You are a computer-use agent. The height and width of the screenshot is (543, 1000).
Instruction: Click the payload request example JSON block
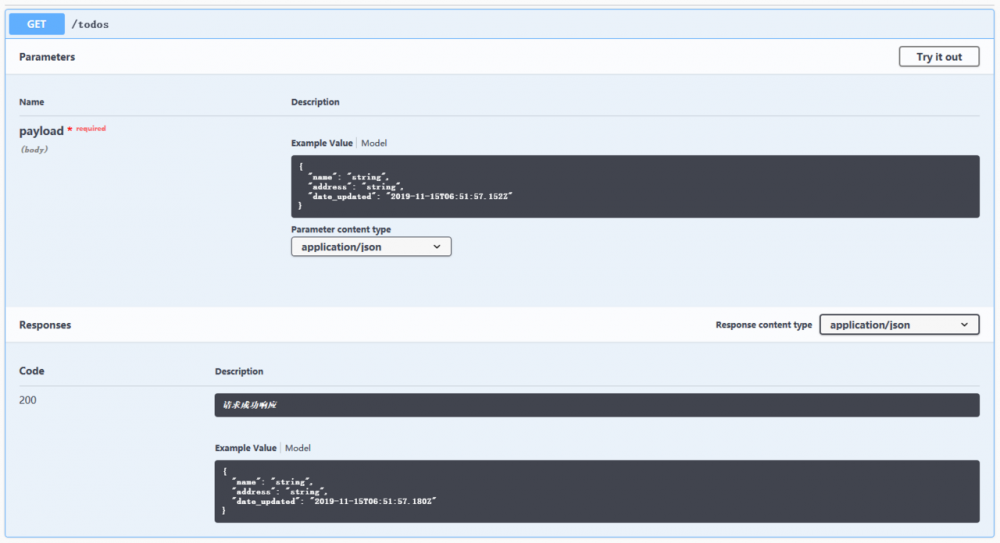[x=635, y=186]
